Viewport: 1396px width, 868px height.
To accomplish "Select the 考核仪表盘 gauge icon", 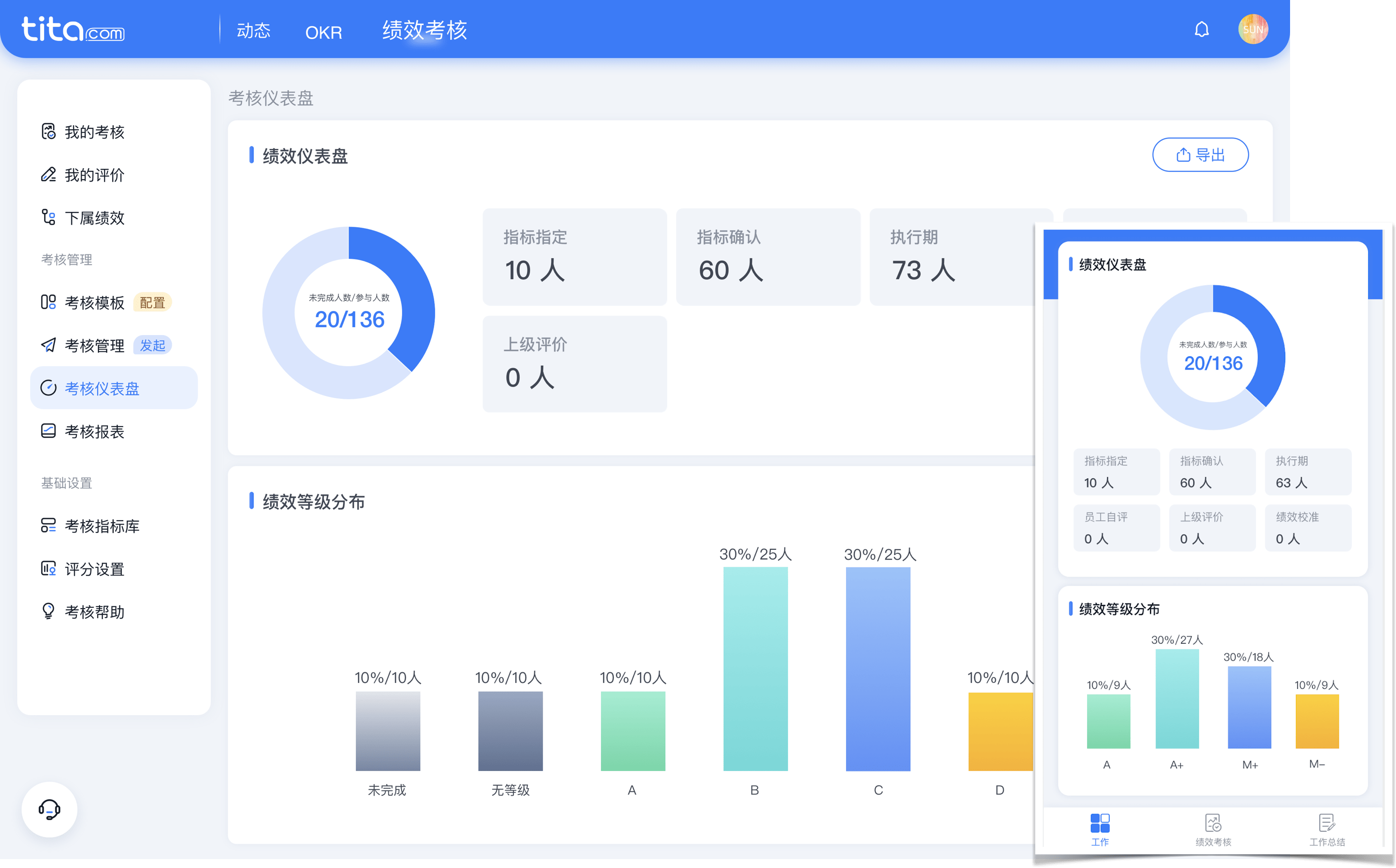I will click(49, 387).
